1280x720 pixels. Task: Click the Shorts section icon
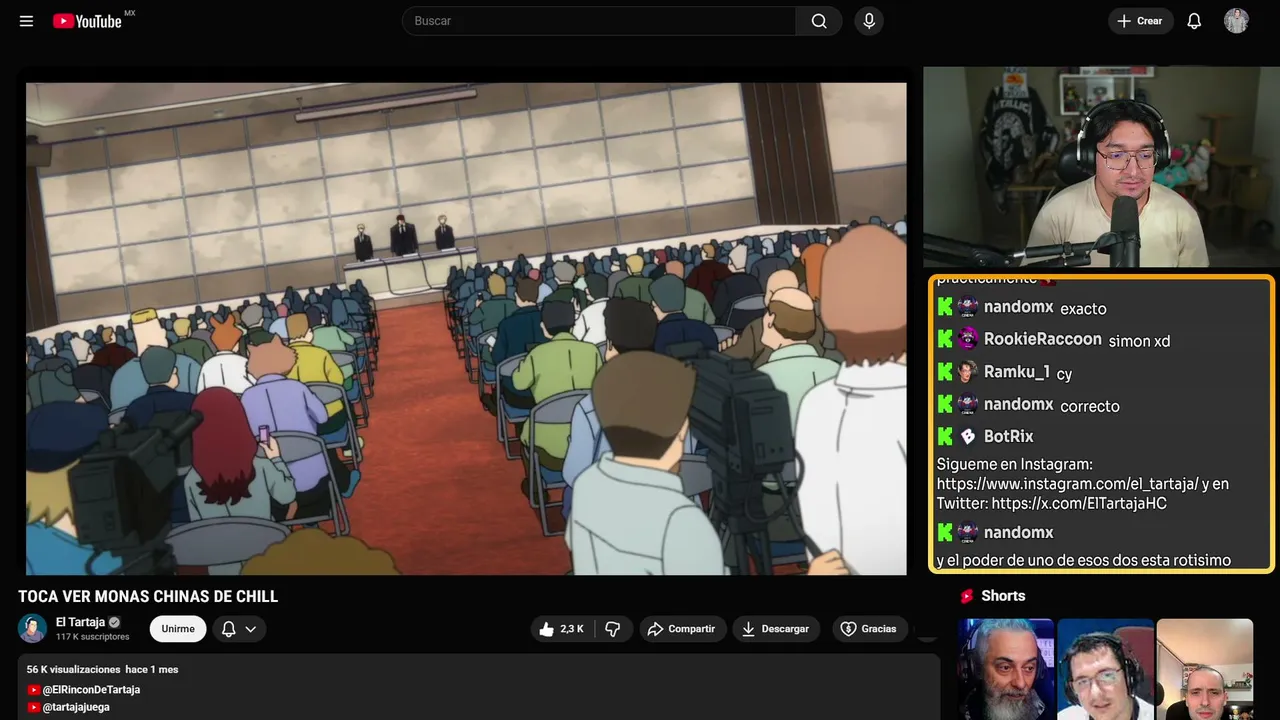click(x=967, y=596)
